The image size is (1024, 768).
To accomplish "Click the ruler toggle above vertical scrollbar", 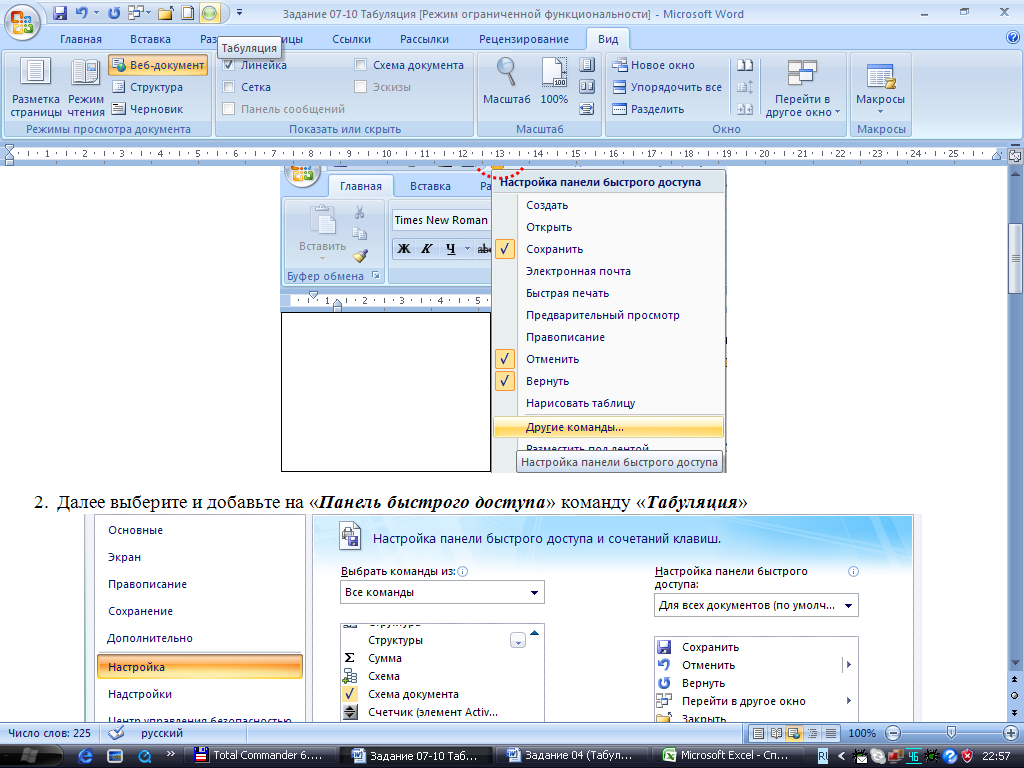I will tap(1015, 156).
